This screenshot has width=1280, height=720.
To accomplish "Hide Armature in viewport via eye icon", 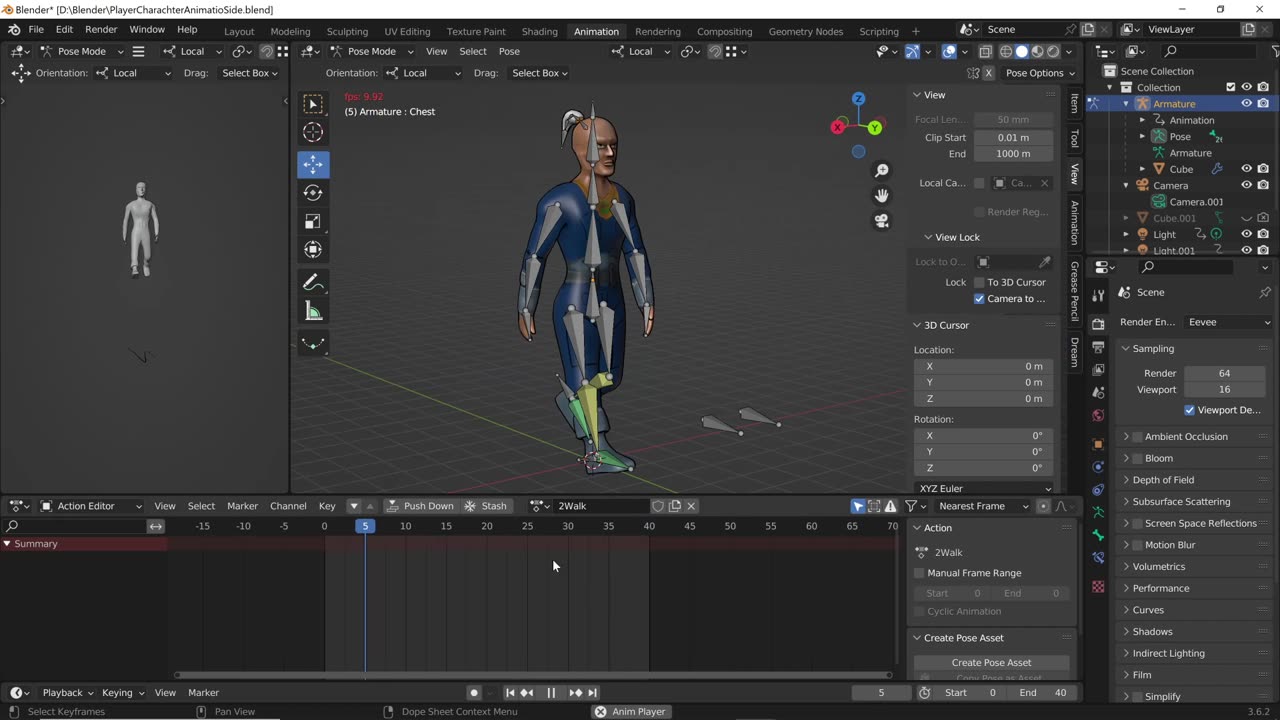I will [x=1246, y=104].
